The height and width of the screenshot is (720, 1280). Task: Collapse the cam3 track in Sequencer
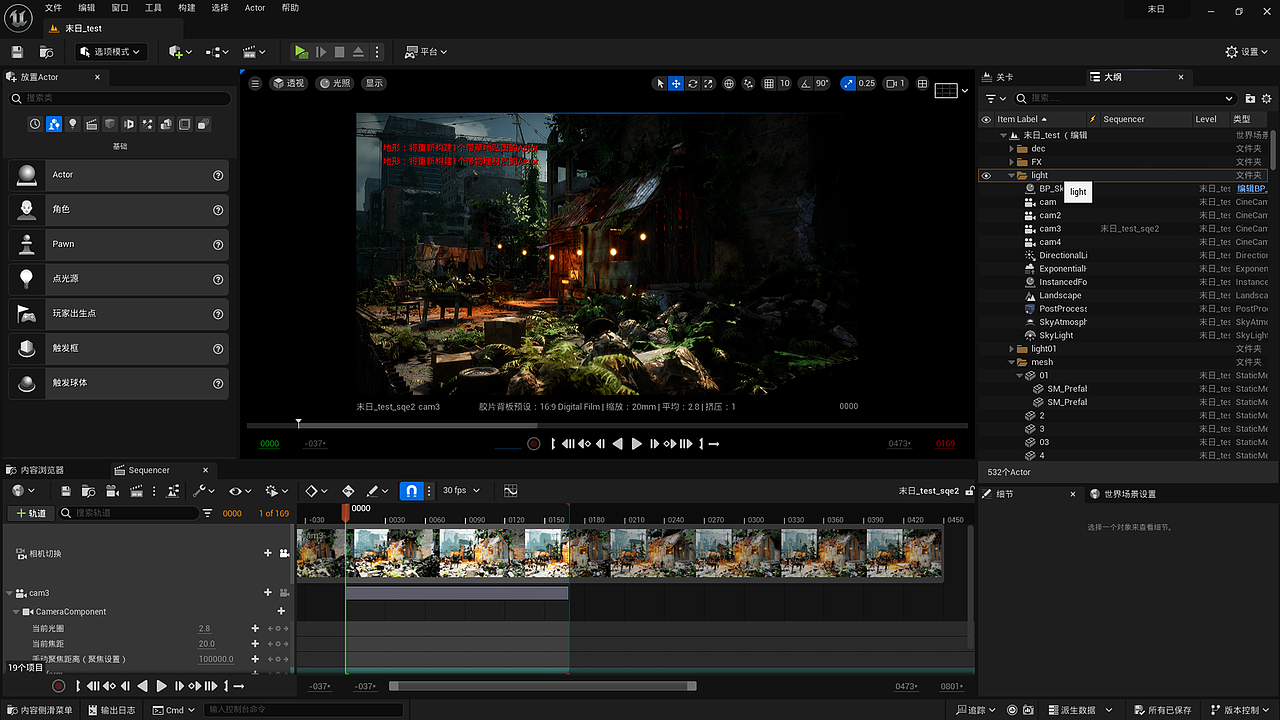click(10, 593)
